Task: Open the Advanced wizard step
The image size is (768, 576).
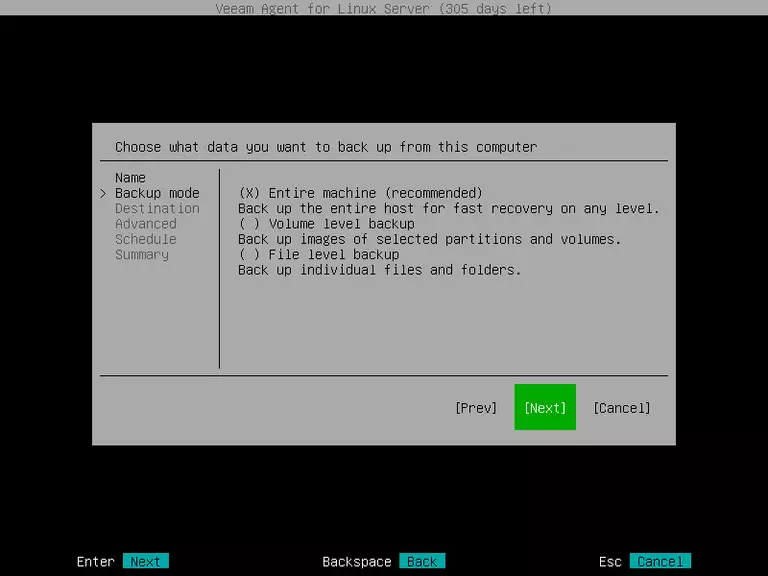Action: [x=145, y=224]
